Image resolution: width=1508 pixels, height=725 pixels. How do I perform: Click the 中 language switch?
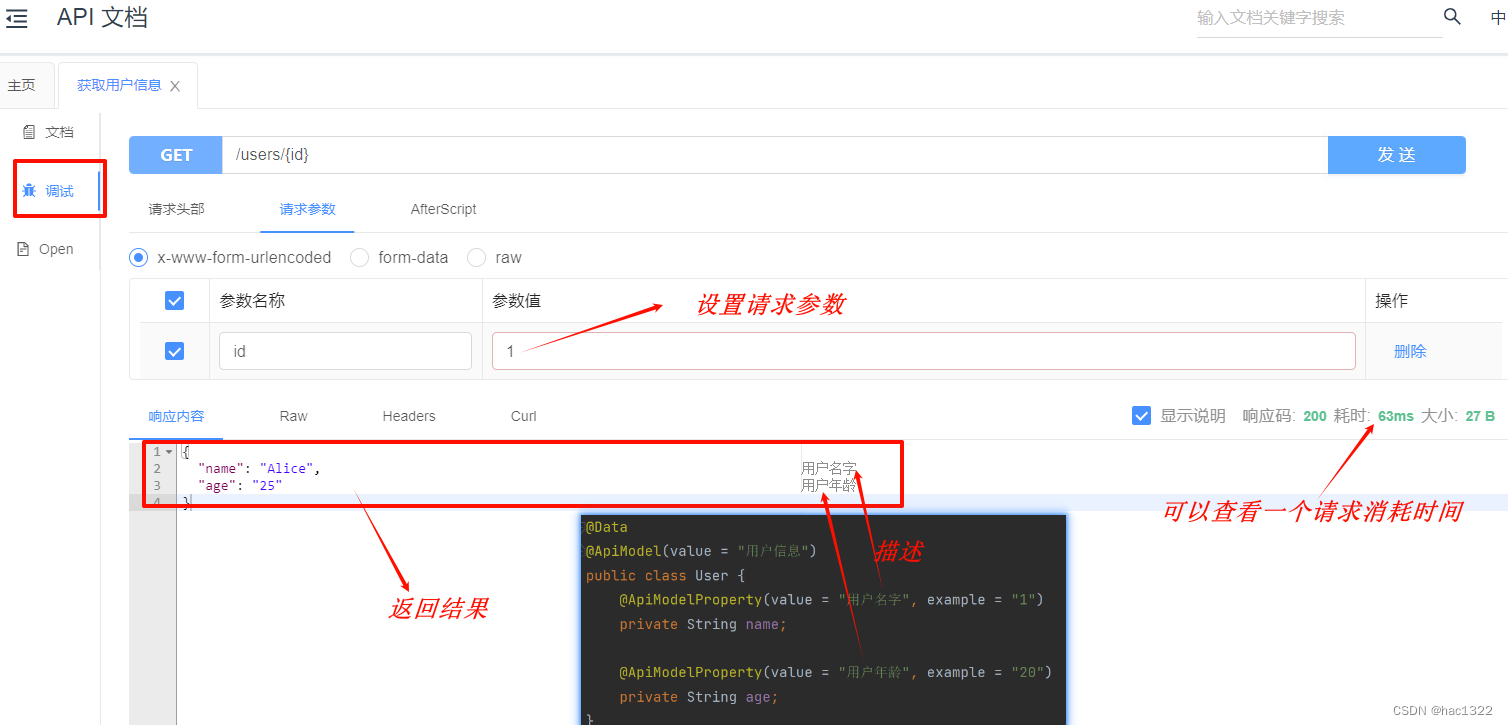tap(1498, 17)
